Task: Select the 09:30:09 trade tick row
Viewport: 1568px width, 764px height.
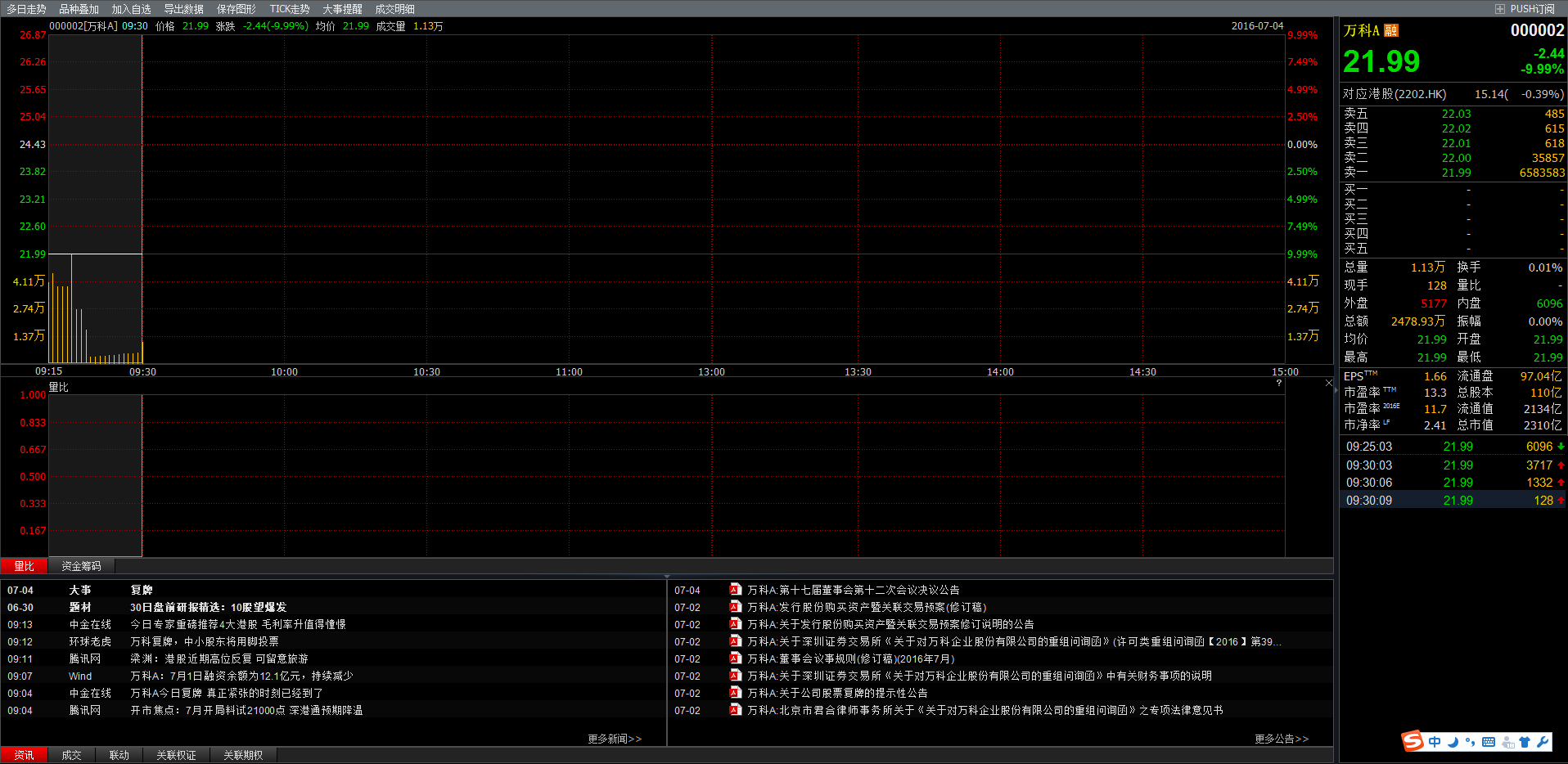Action: tap(1452, 501)
